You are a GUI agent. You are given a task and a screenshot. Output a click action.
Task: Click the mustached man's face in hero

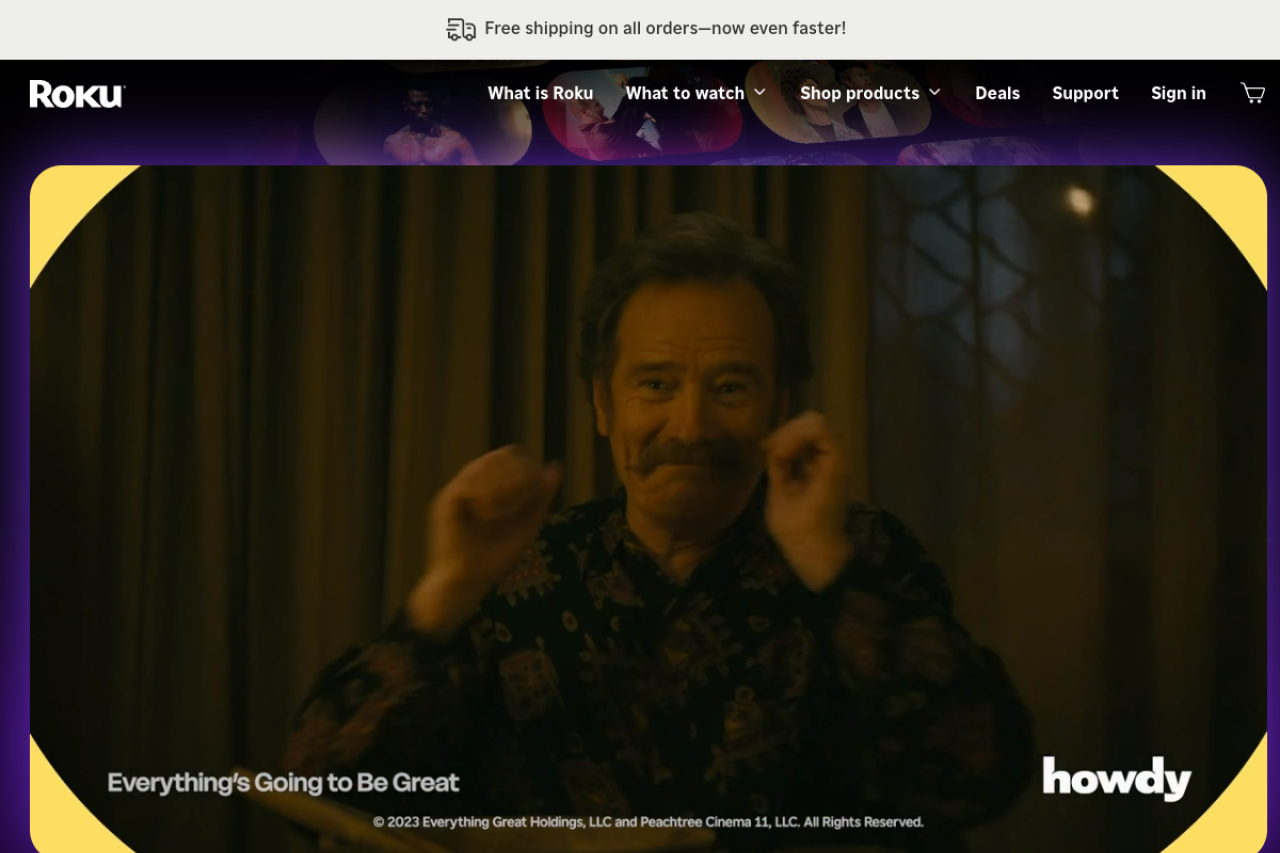tap(690, 400)
